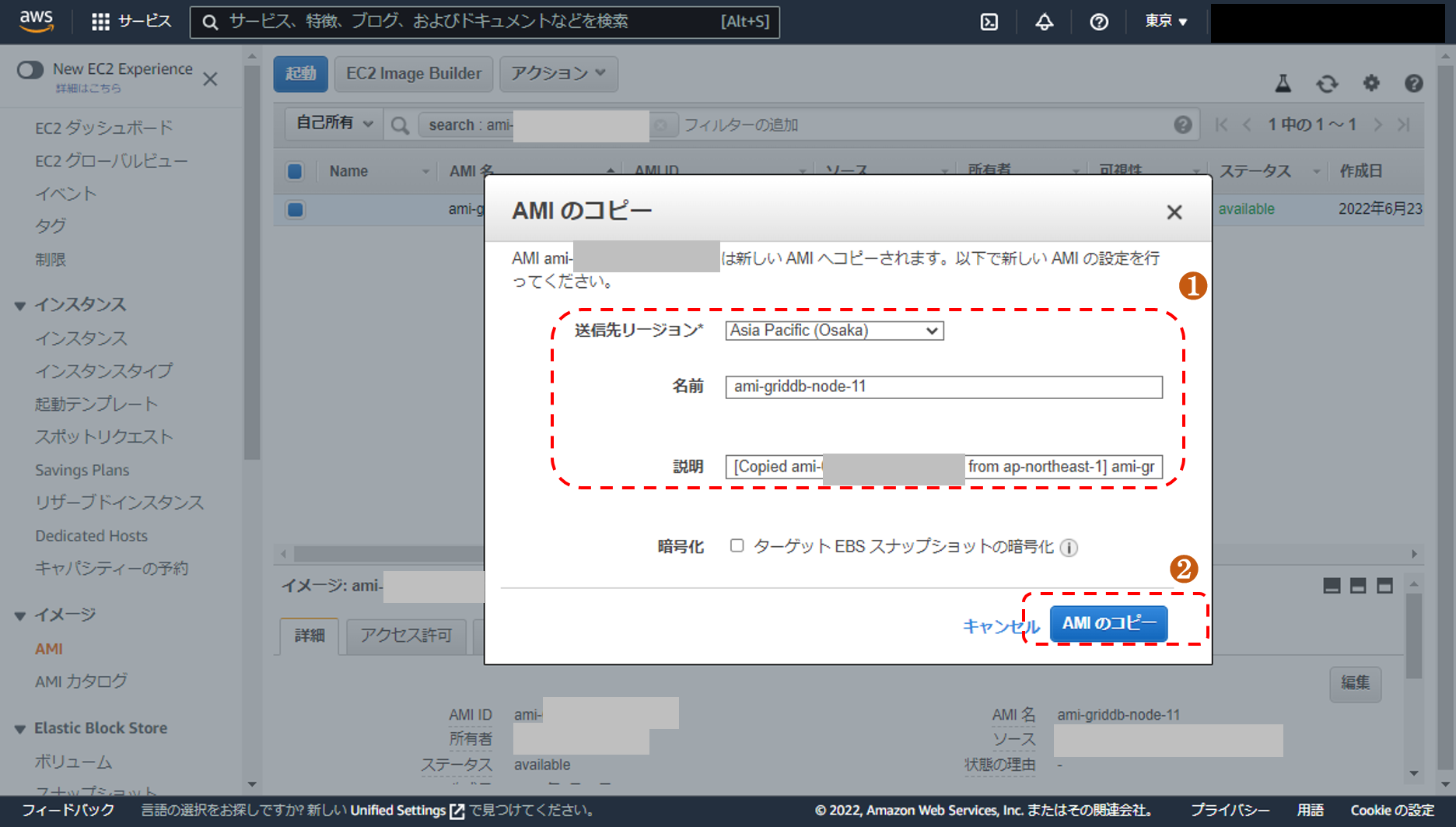
Task: Open the 東京 region selector
Action: coord(1165,22)
